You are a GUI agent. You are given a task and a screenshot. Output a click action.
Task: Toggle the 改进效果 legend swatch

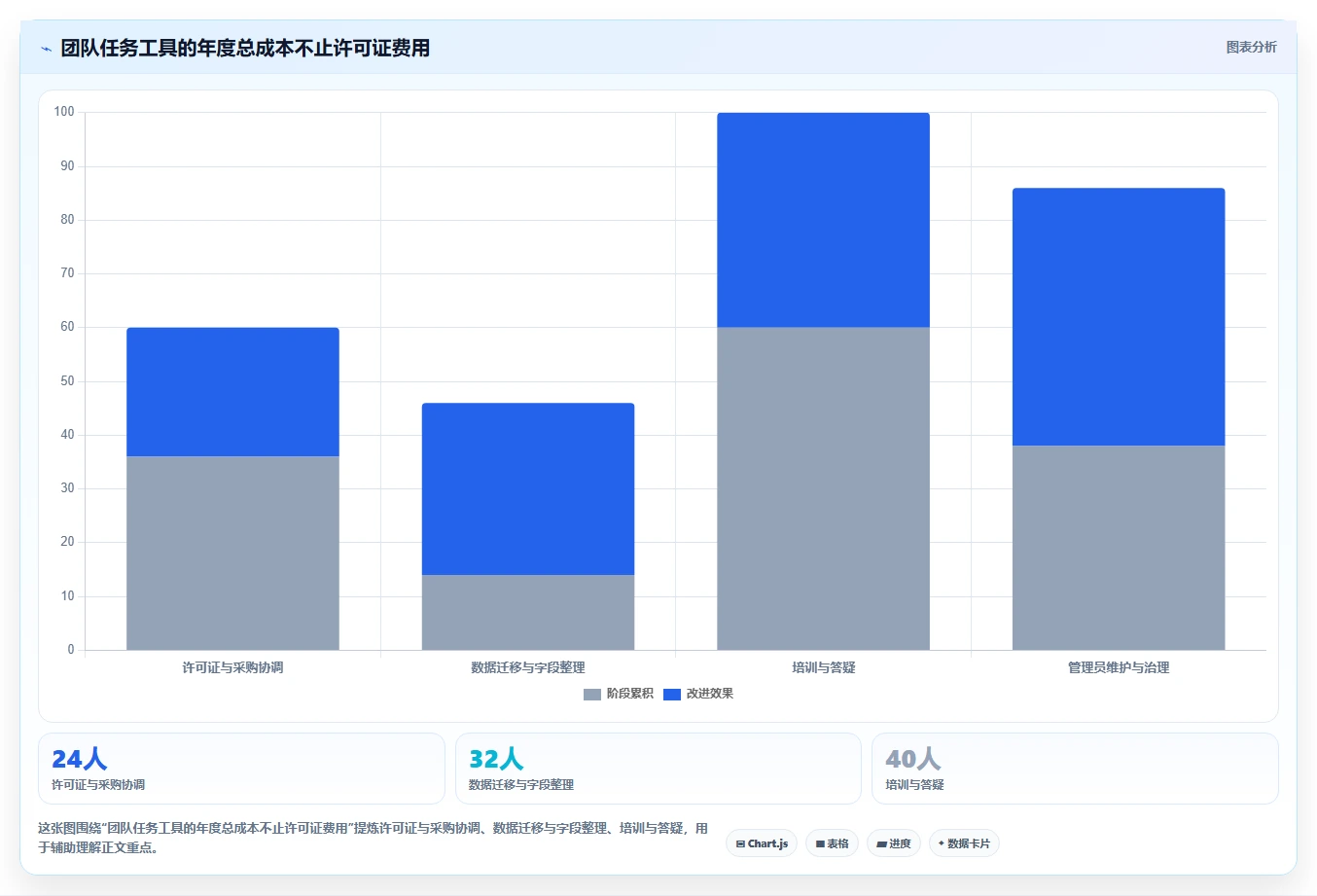[672, 694]
